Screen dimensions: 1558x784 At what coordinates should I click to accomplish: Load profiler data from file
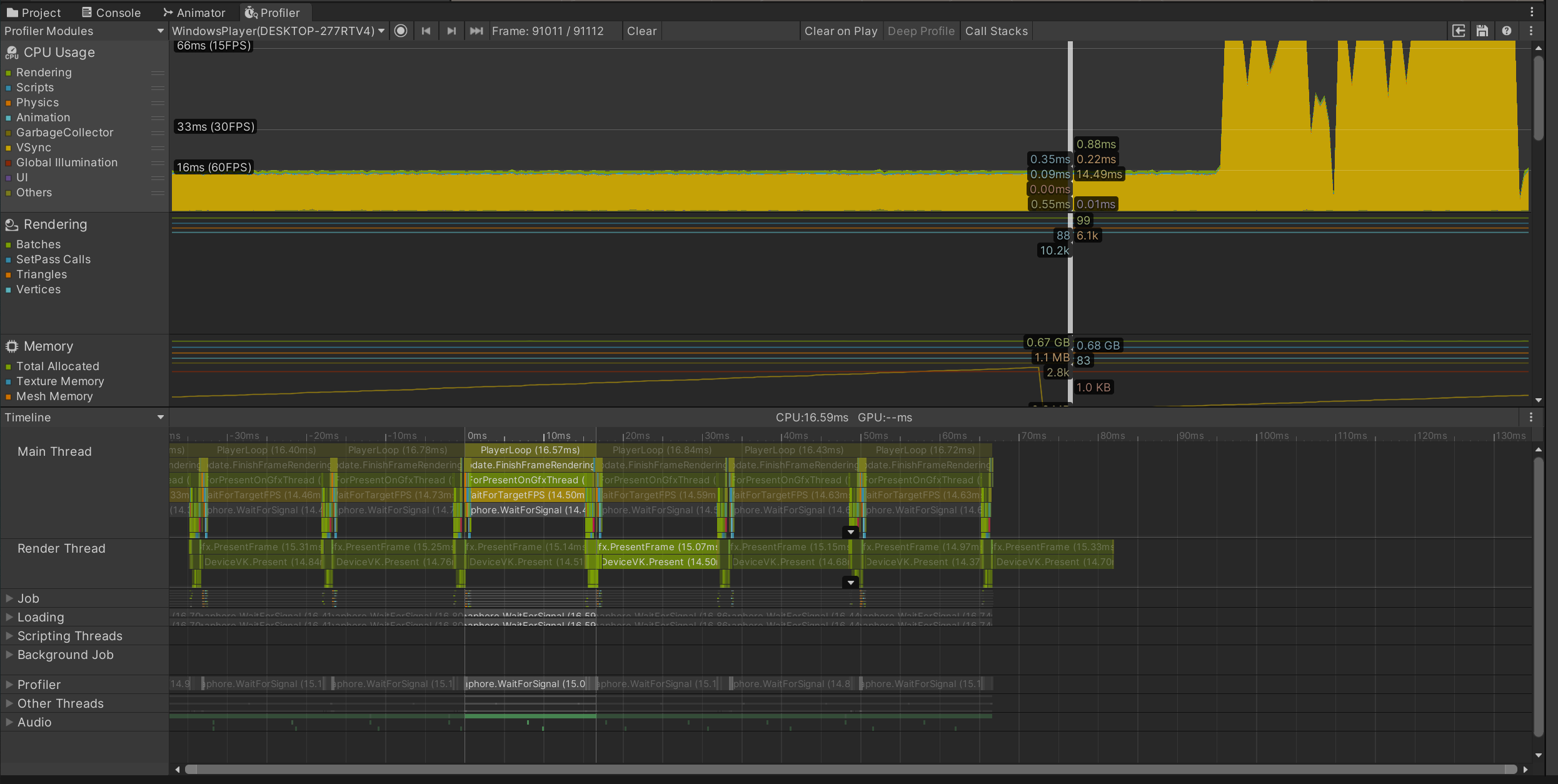pyautogui.click(x=1459, y=31)
